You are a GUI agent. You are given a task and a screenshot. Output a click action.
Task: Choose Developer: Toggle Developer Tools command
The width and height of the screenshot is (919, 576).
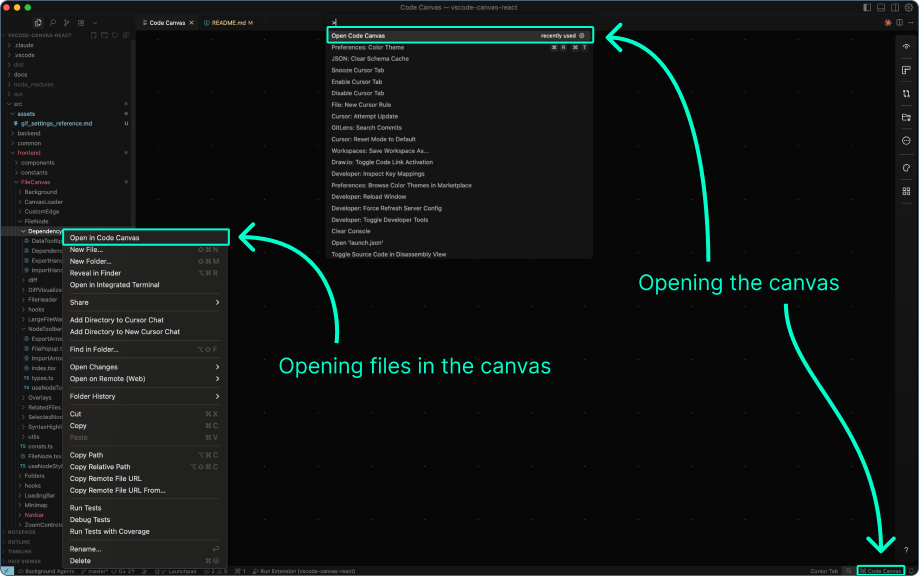click(460, 220)
